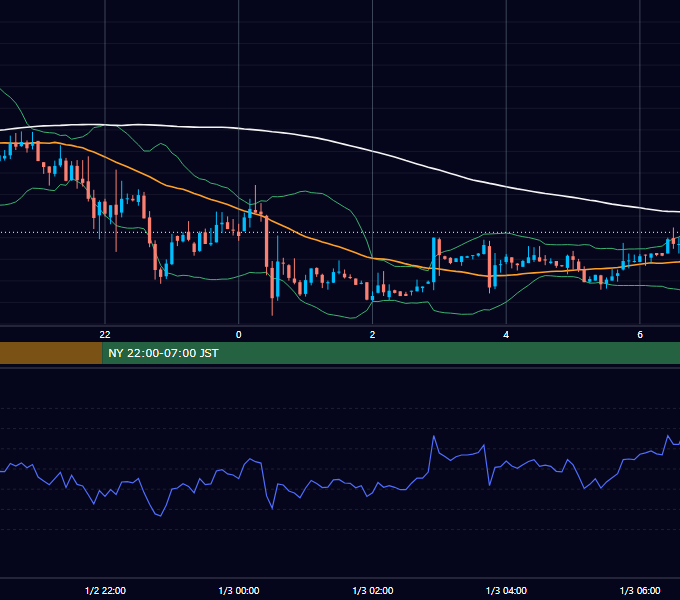Click the 1/2 22:00 date label
680x600 pixels.
105,590
